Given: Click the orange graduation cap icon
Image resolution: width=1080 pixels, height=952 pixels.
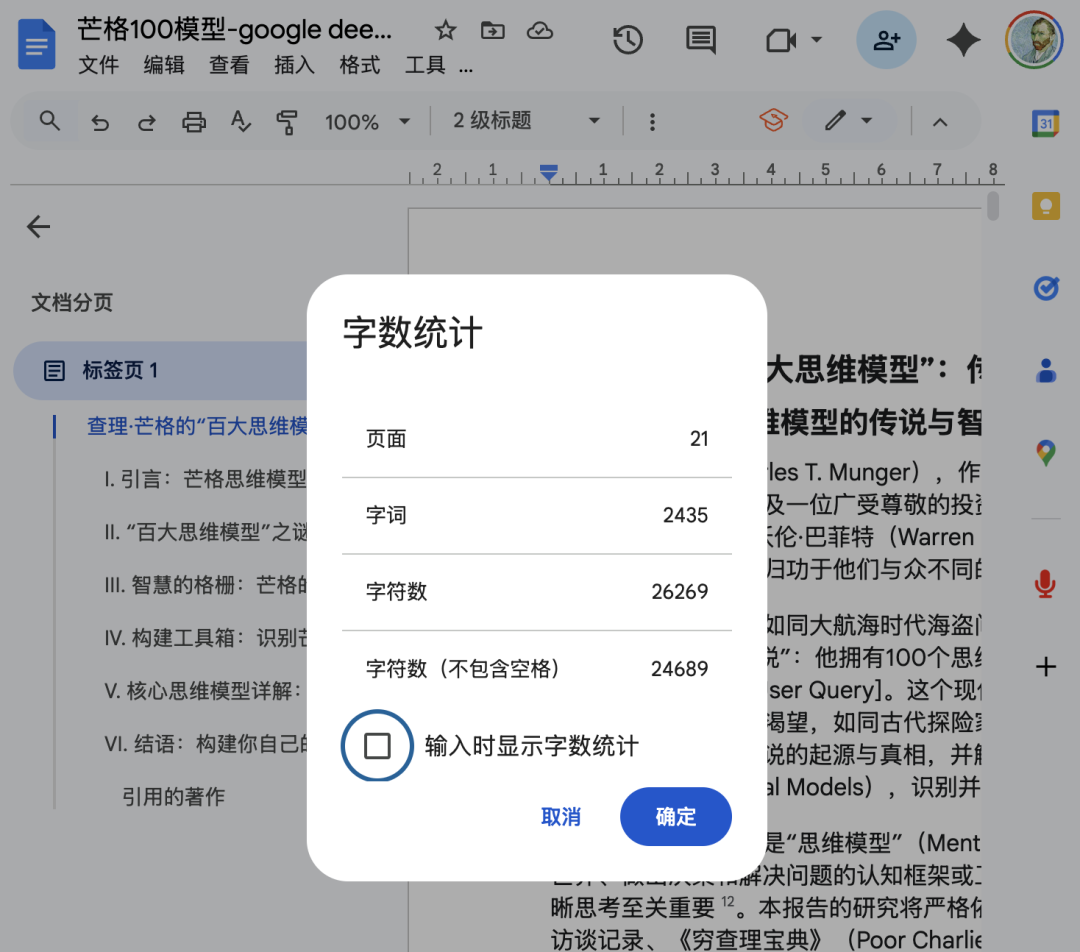Looking at the screenshot, I should pos(773,121).
